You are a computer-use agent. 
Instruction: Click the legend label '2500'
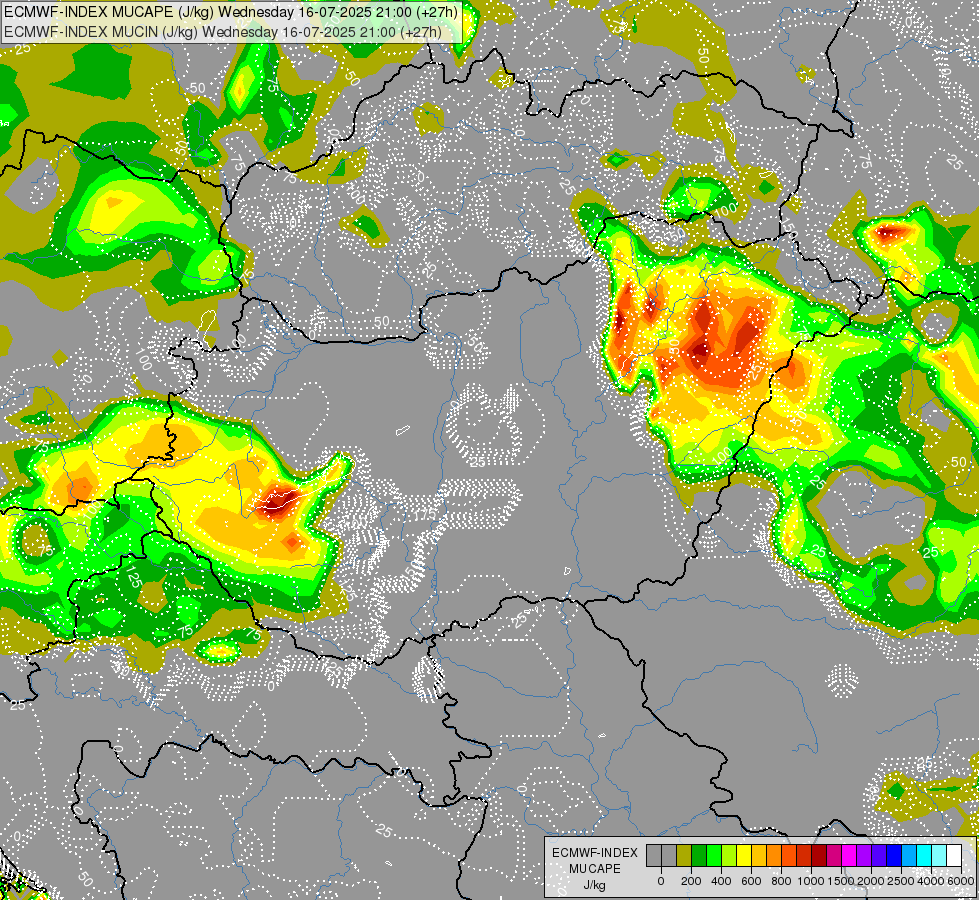[901, 881]
